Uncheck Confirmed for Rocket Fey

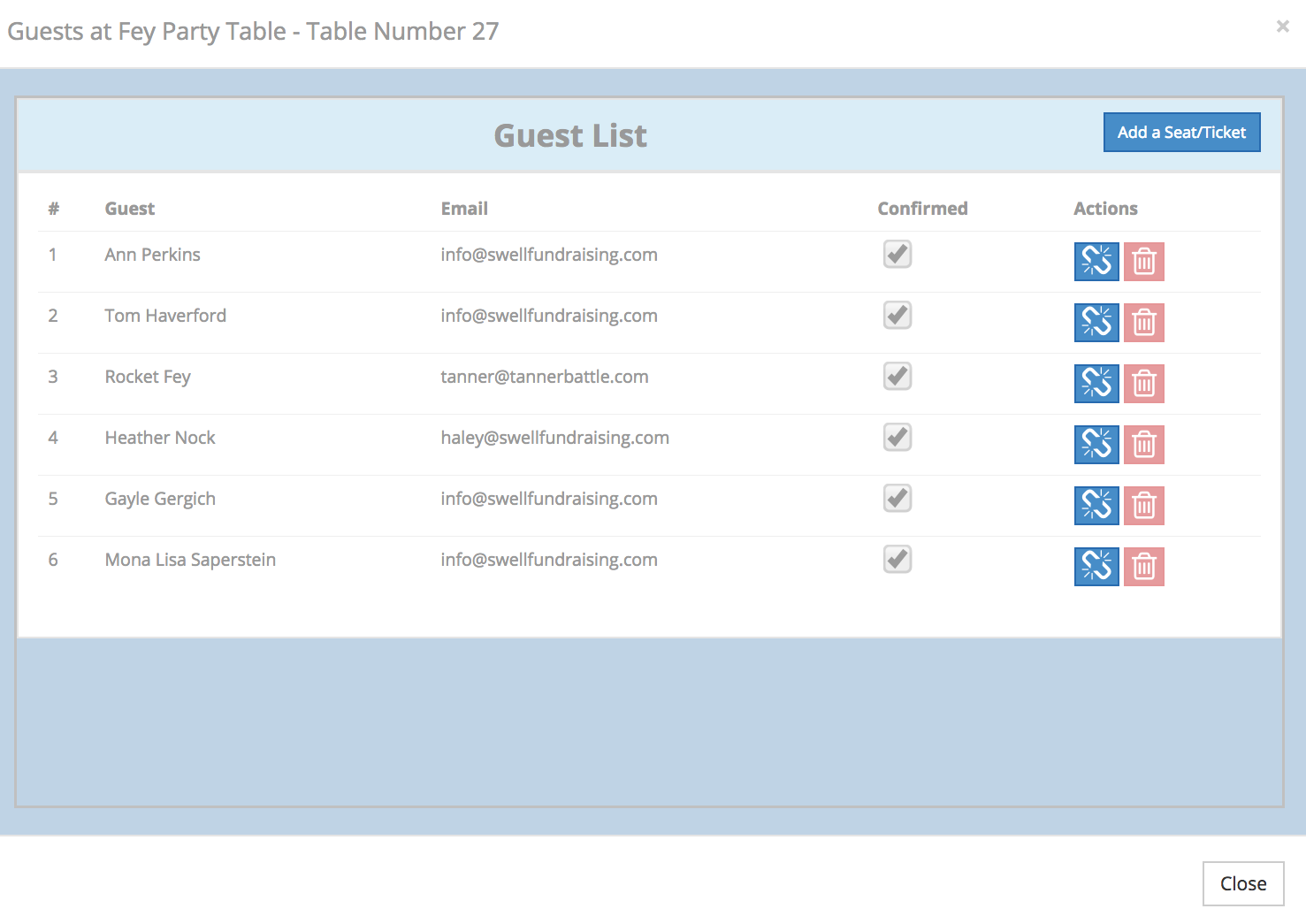(897, 377)
